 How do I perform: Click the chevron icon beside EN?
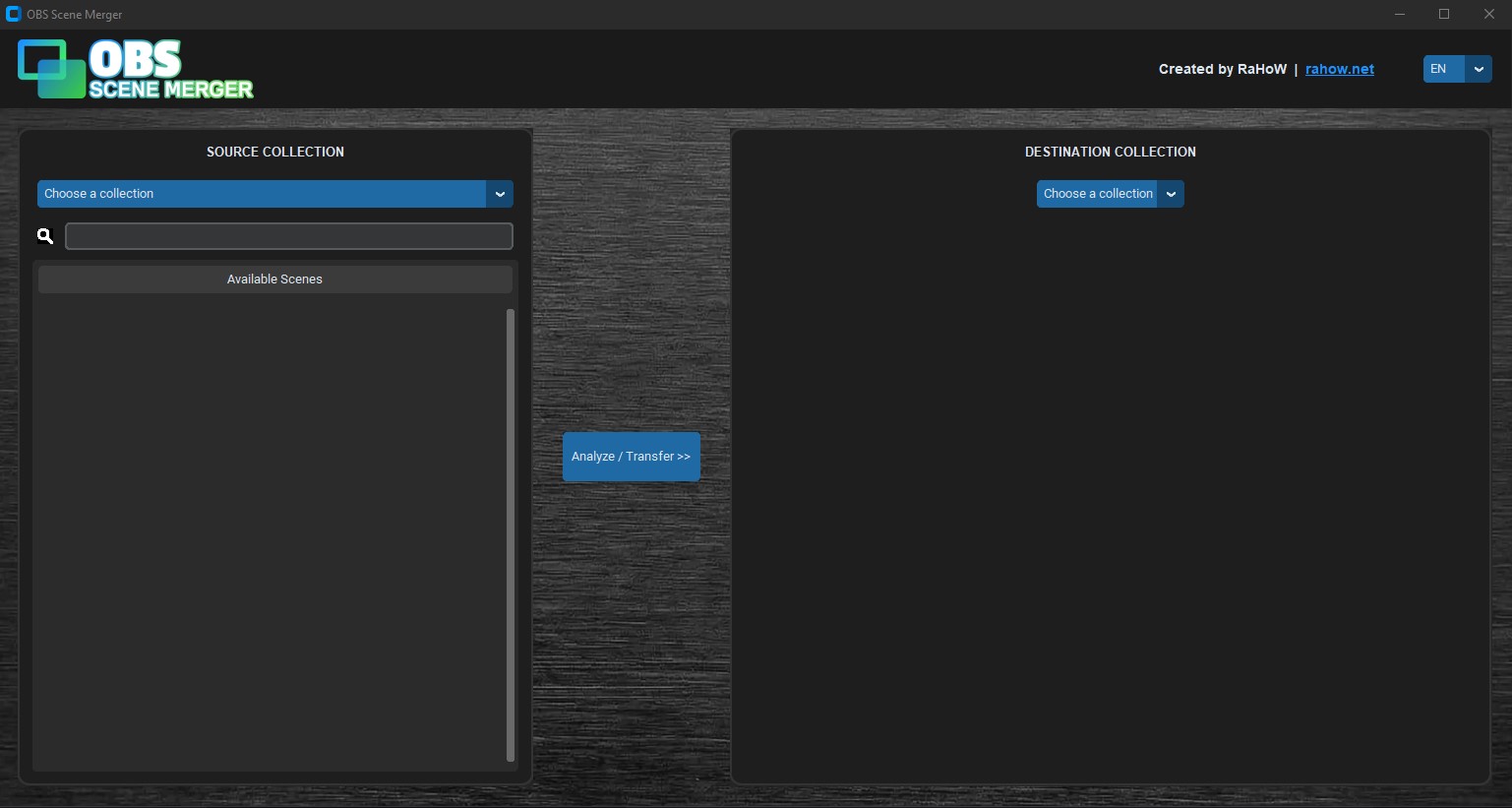[1479, 69]
